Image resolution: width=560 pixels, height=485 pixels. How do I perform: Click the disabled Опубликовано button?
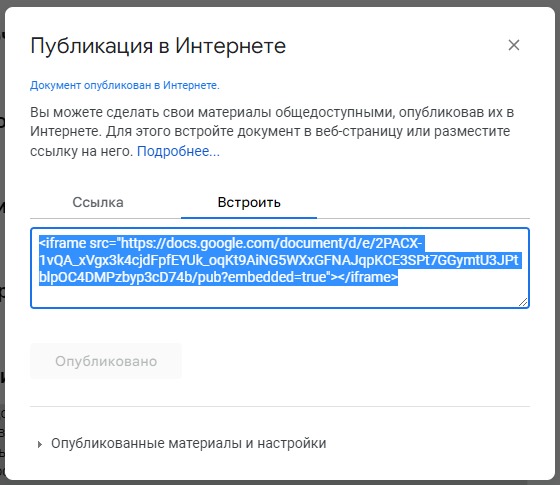pyautogui.click(x=106, y=361)
